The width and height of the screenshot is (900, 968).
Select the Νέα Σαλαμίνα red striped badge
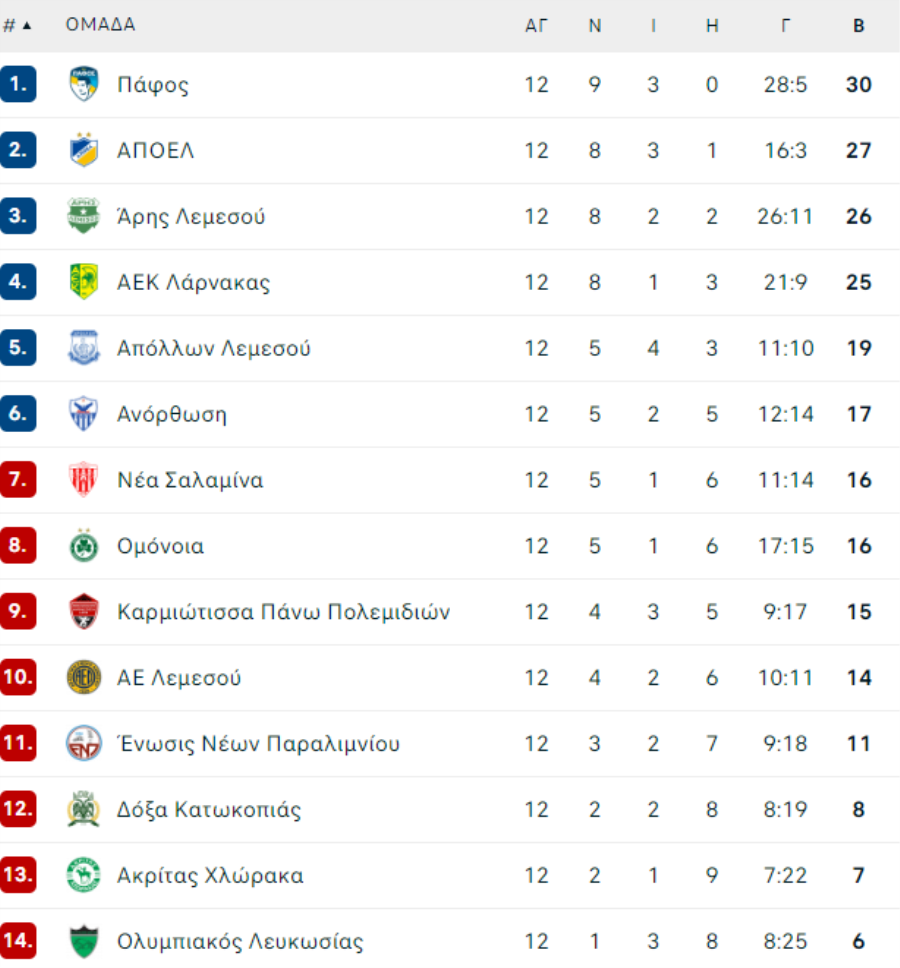(83, 480)
